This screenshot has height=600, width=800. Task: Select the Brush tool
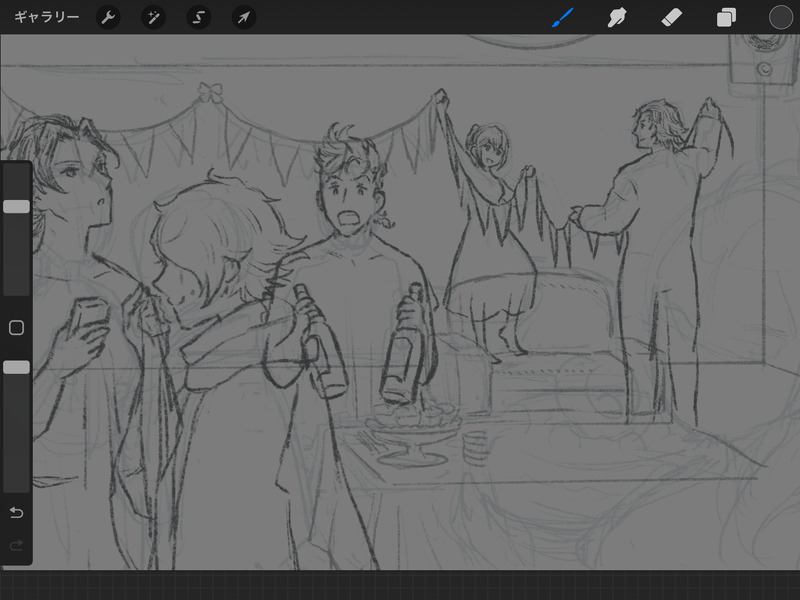(x=563, y=17)
